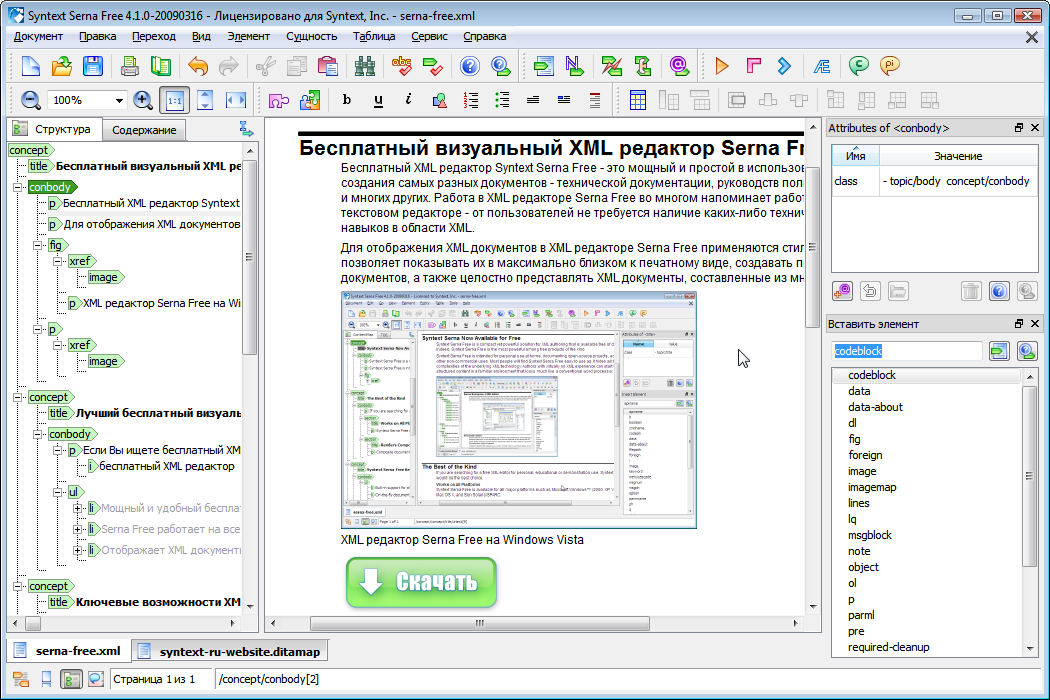Run spell check abc icon
This screenshot has width=1050, height=700.
point(402,66)
